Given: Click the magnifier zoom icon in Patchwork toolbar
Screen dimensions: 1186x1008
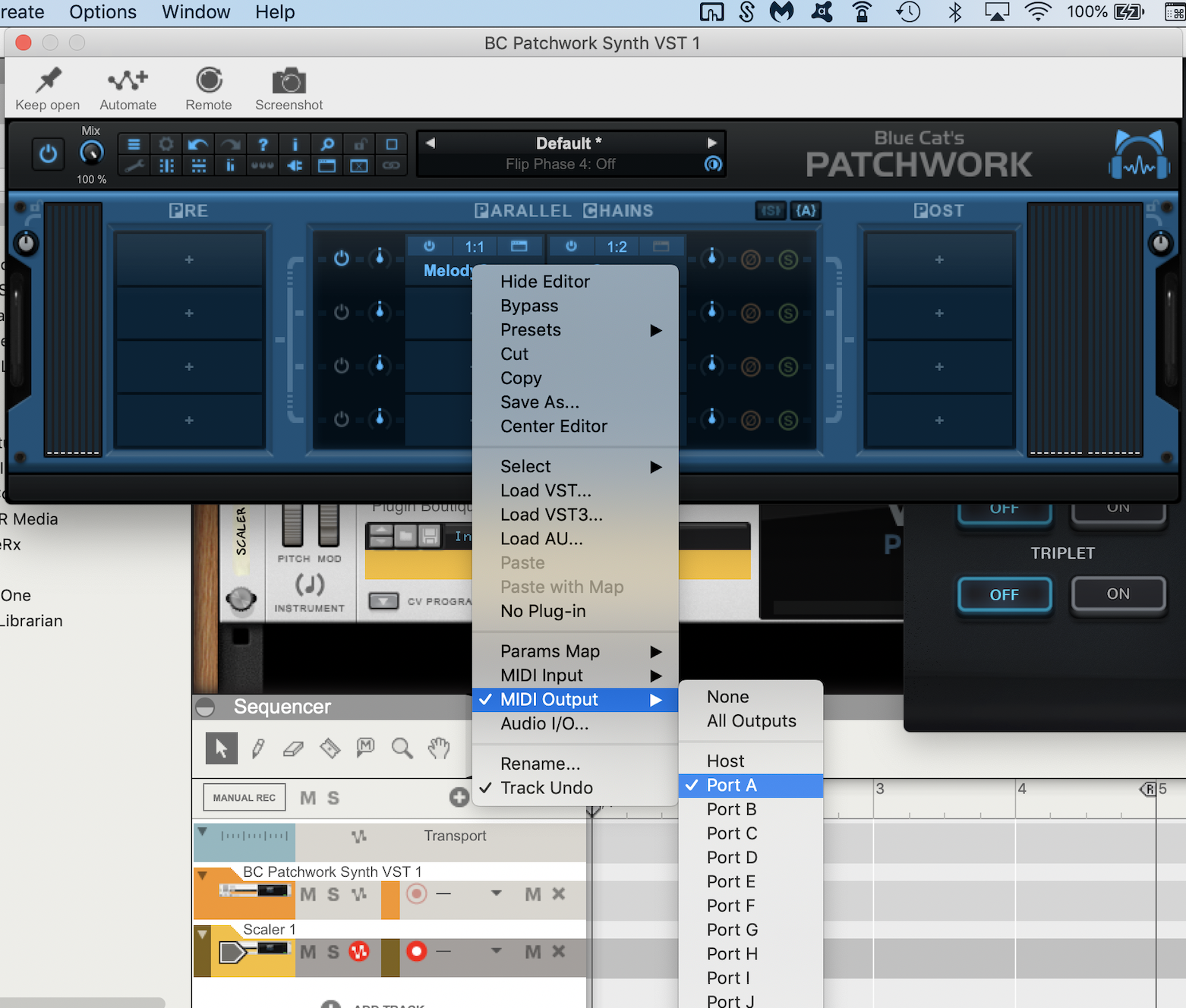Looking at the screenshot, I should (x=327, y=144).
